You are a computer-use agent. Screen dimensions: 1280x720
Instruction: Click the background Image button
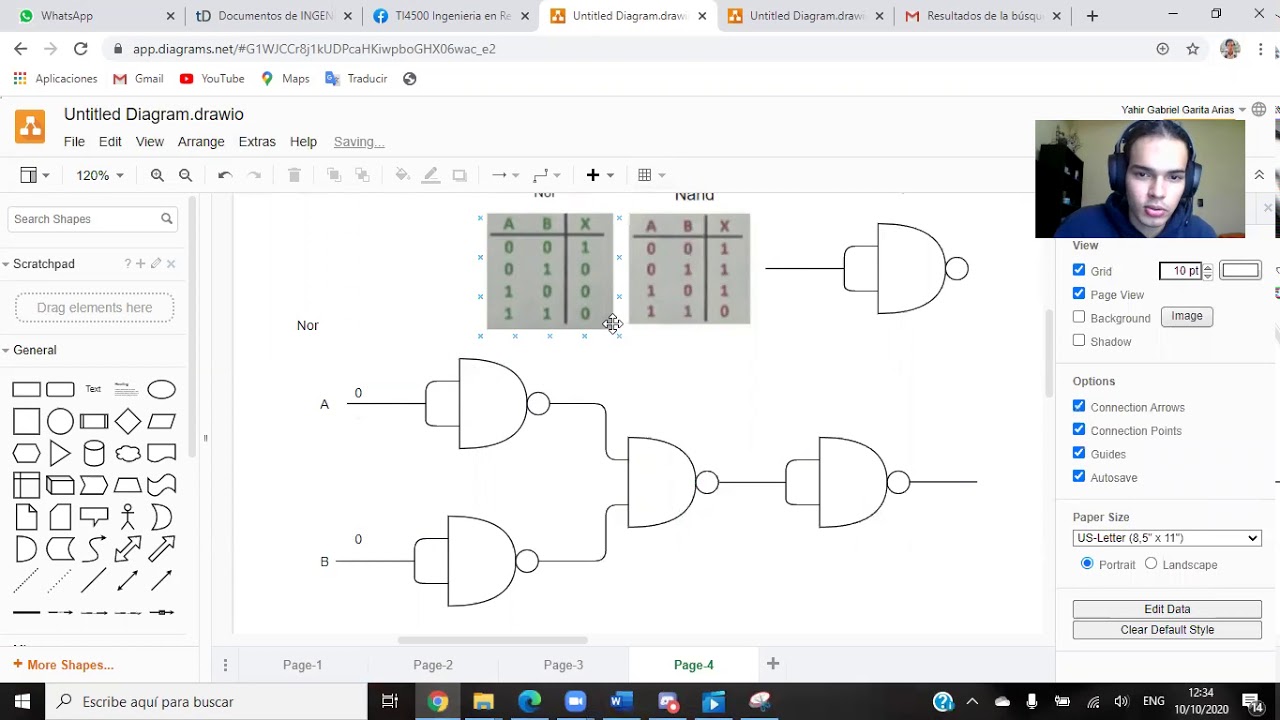pyautogui.click(x=1187, y=316)
